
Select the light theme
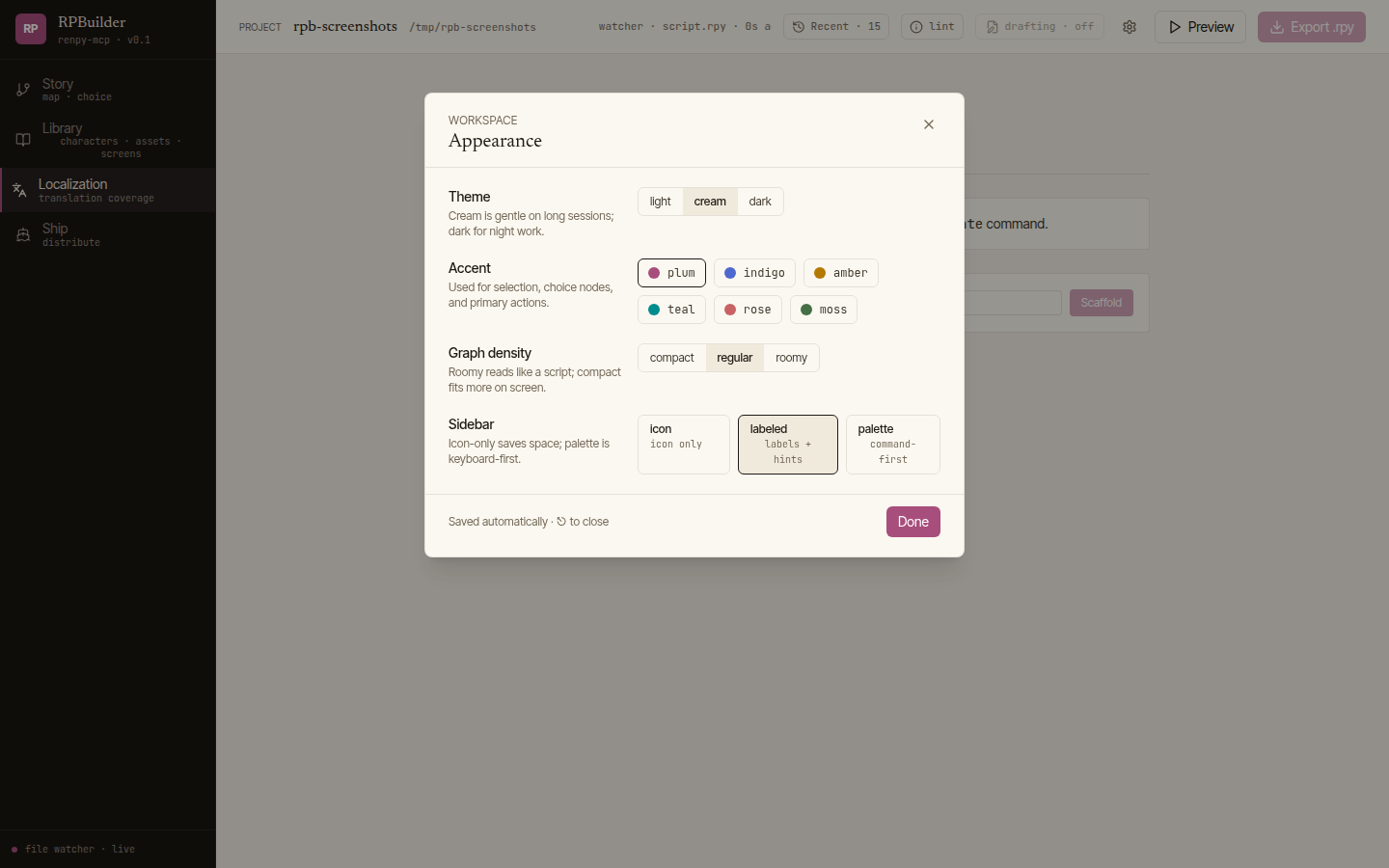click(x=660, y=202)
